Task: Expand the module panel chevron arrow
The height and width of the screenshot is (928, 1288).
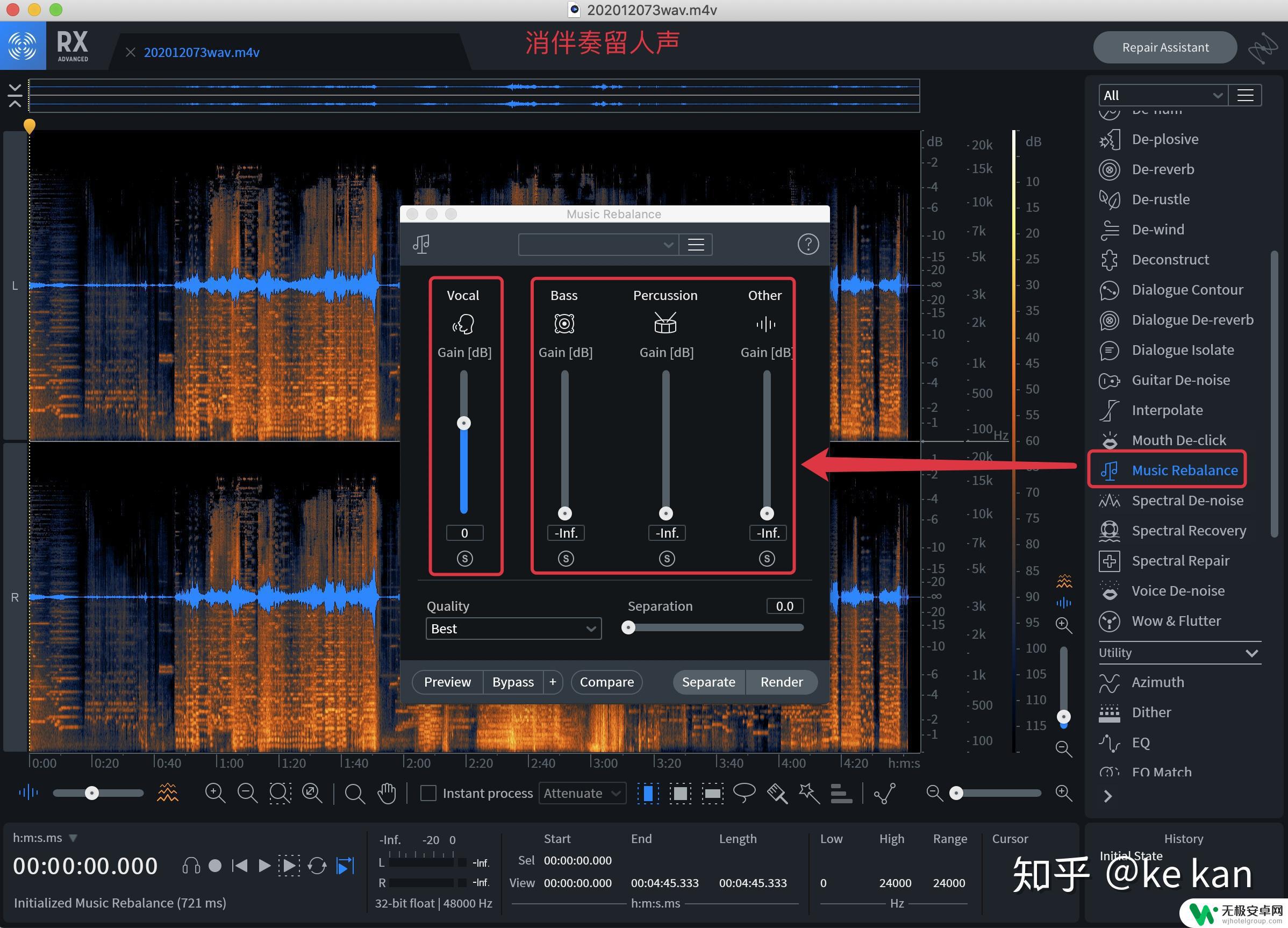Action: click(1107, 796)
